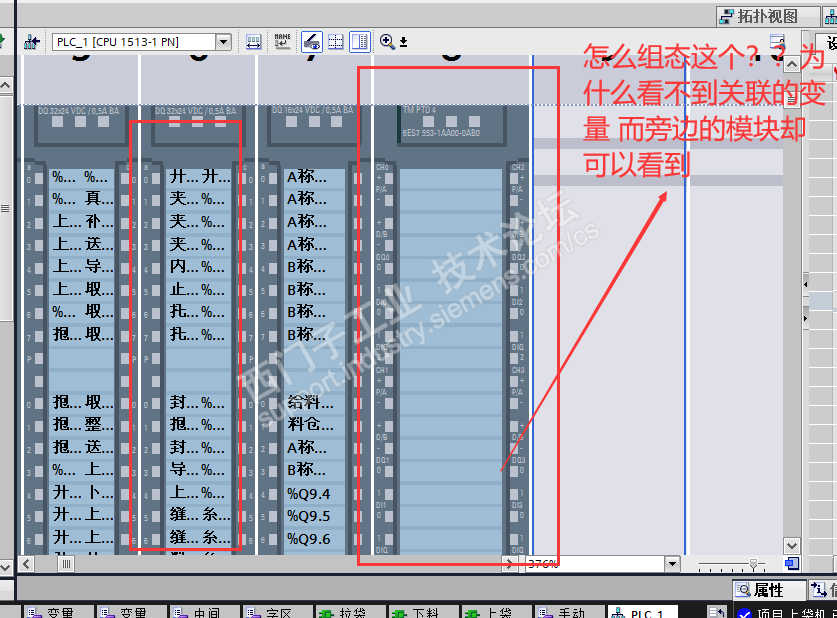The image size is (837, 618).
Task: Click the show module width icon
Action: coord(254,42)
